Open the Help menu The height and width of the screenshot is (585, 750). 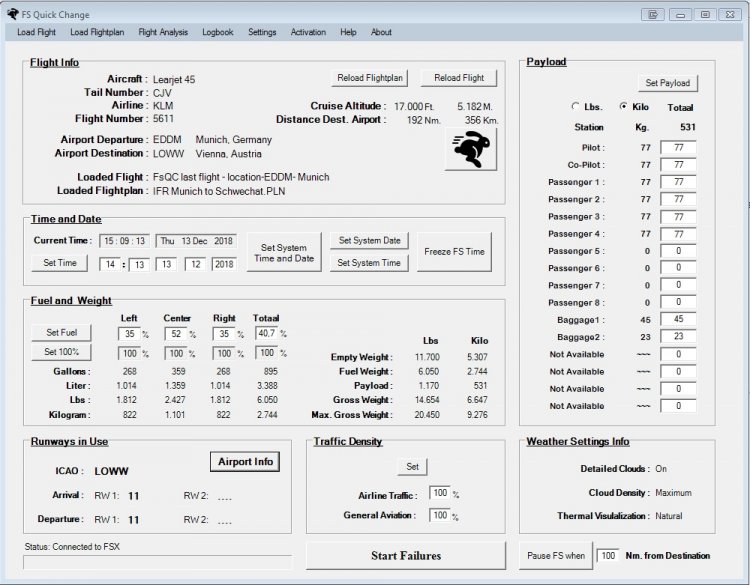coord(348,32)
